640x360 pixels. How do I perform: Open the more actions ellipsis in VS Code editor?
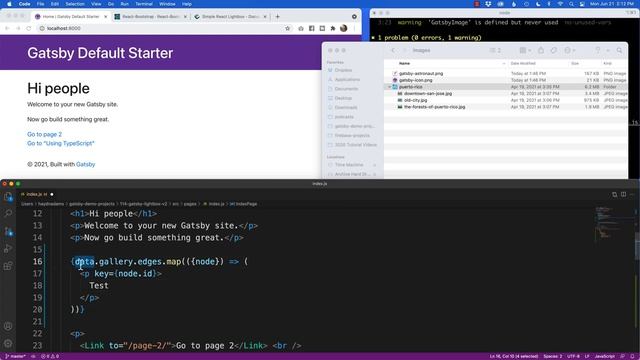tap(632, 194)
